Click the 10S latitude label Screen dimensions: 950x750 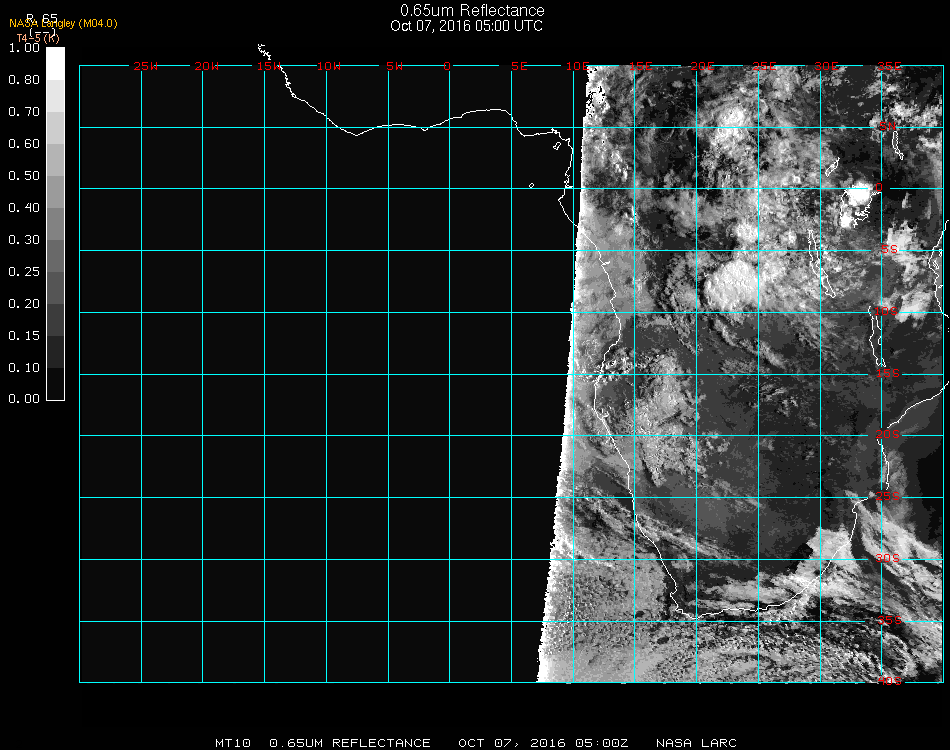(x=886, y=311)
